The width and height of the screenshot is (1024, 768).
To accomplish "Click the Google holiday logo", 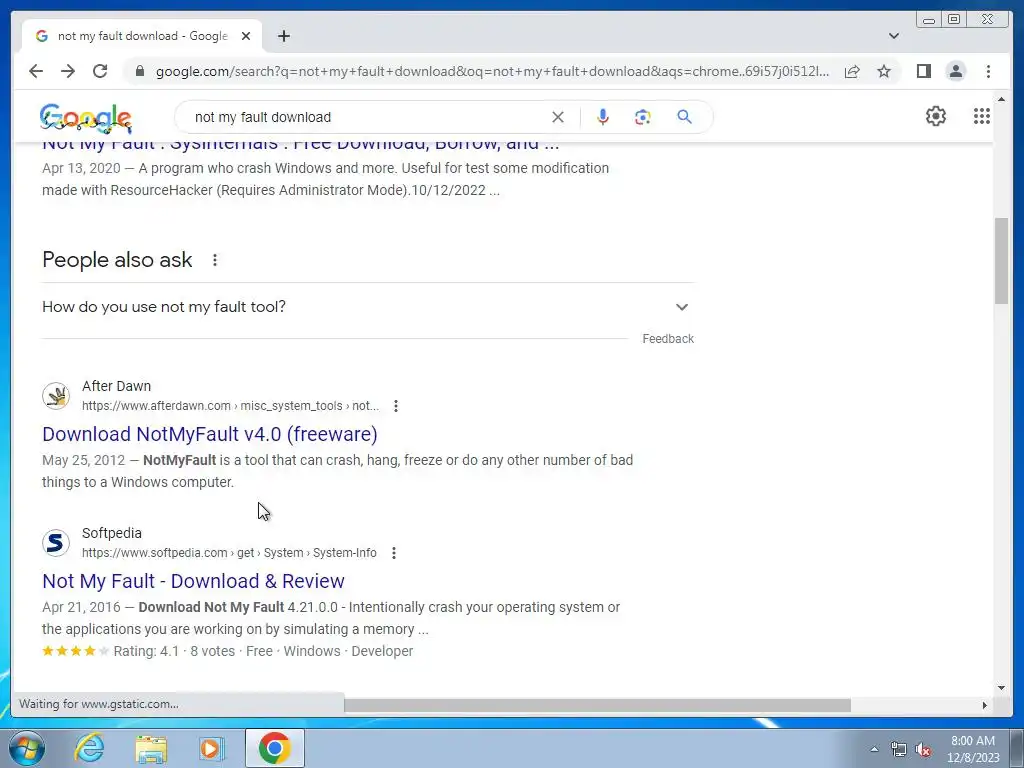I will click(86, 118).
